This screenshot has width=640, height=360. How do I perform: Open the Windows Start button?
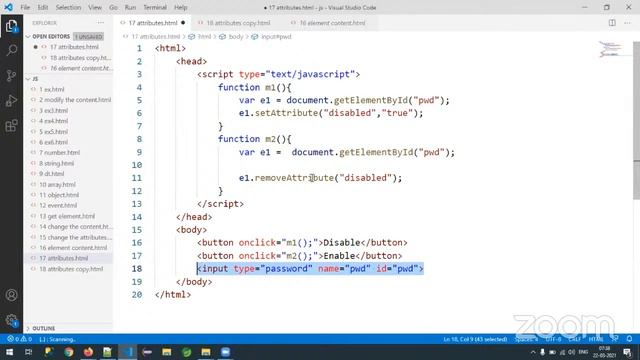click(x=9, y=352)
